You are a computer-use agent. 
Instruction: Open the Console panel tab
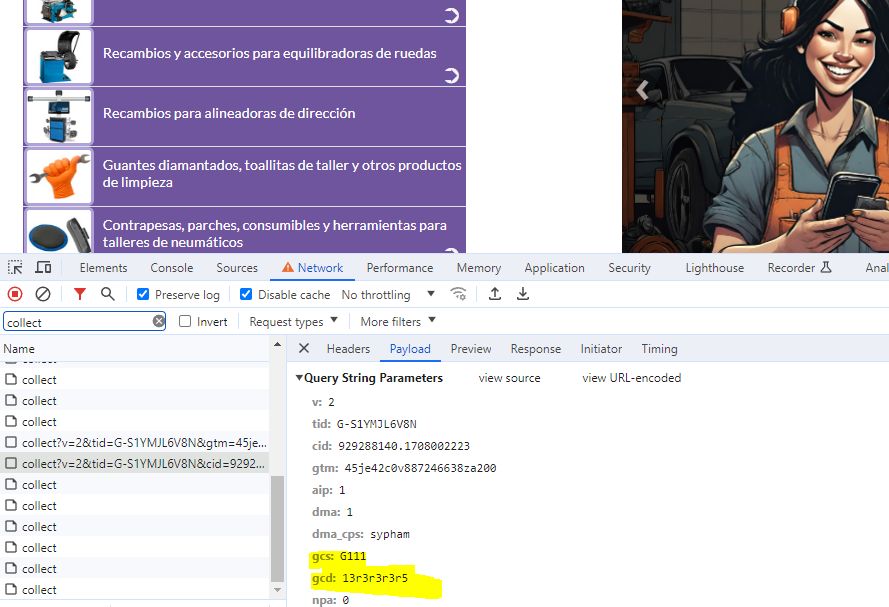(x=172, y=268)
